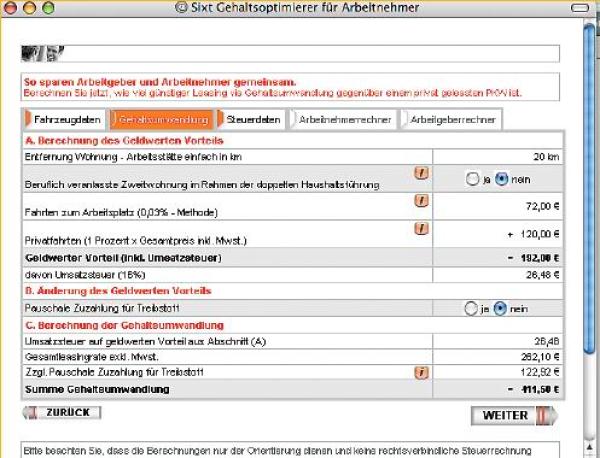Click the '72,00 €' Fahrten value

point(543,207)
